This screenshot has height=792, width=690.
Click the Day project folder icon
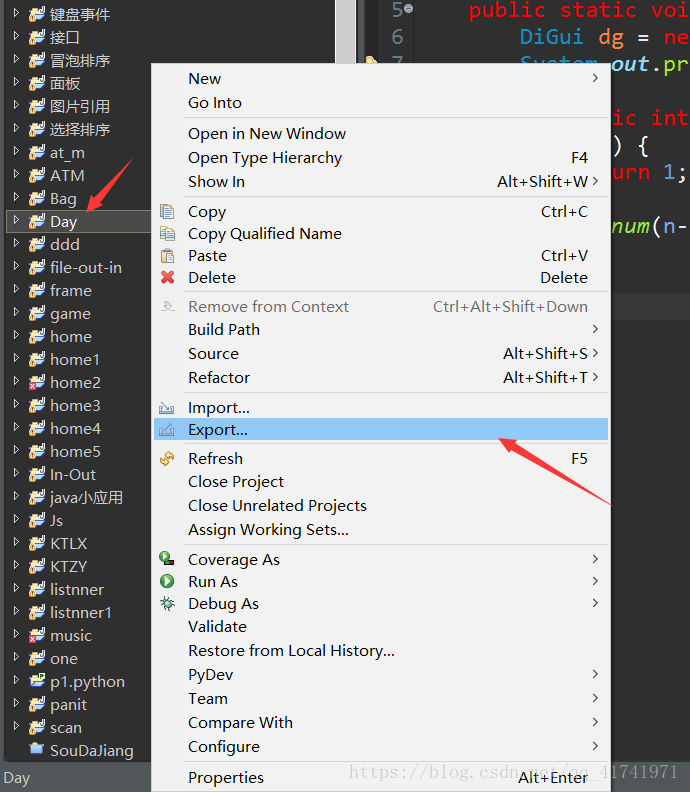pyautogui.click(x=37, y=221)
